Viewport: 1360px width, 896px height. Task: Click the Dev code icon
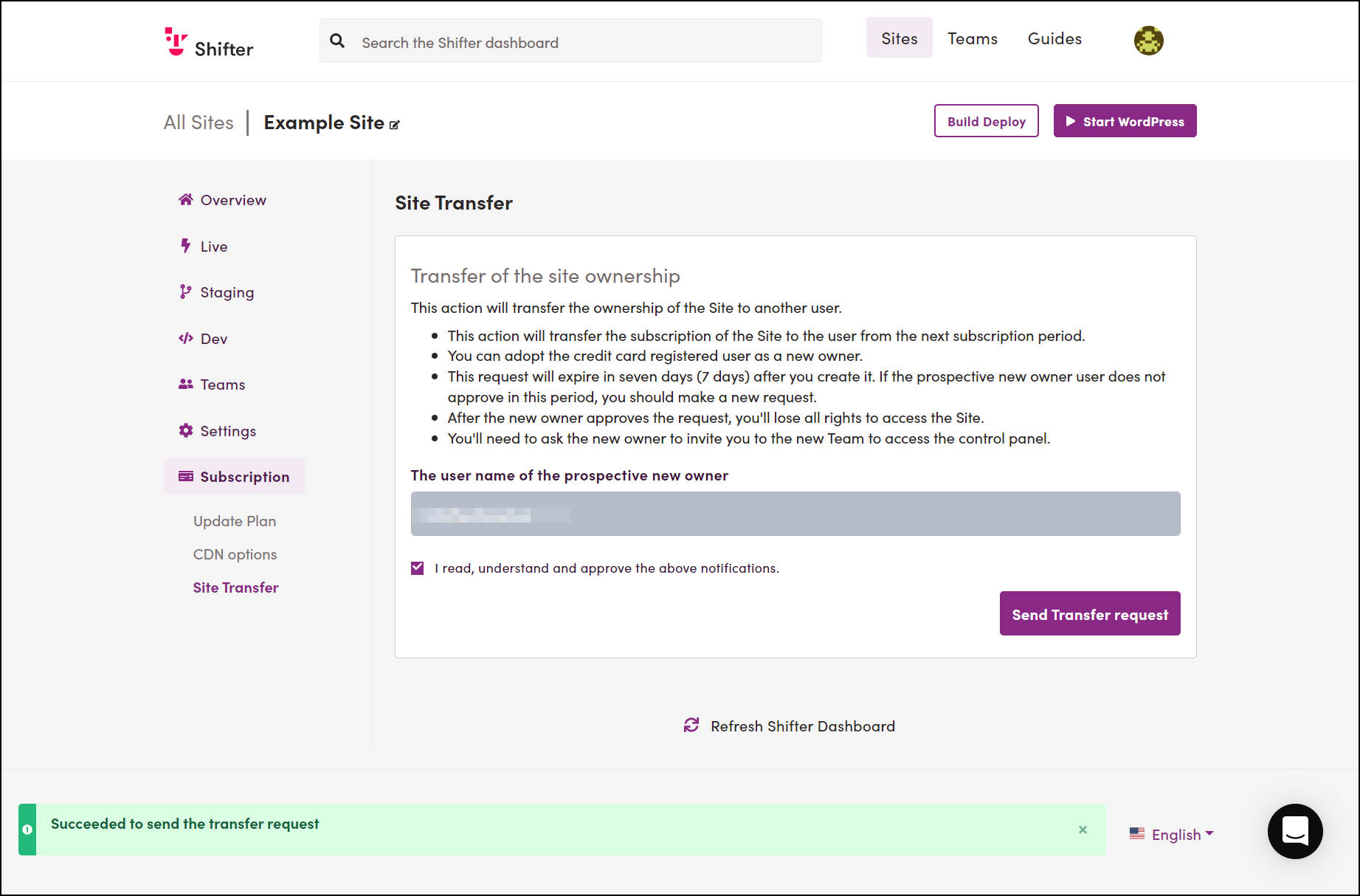[x=186, y=338]
